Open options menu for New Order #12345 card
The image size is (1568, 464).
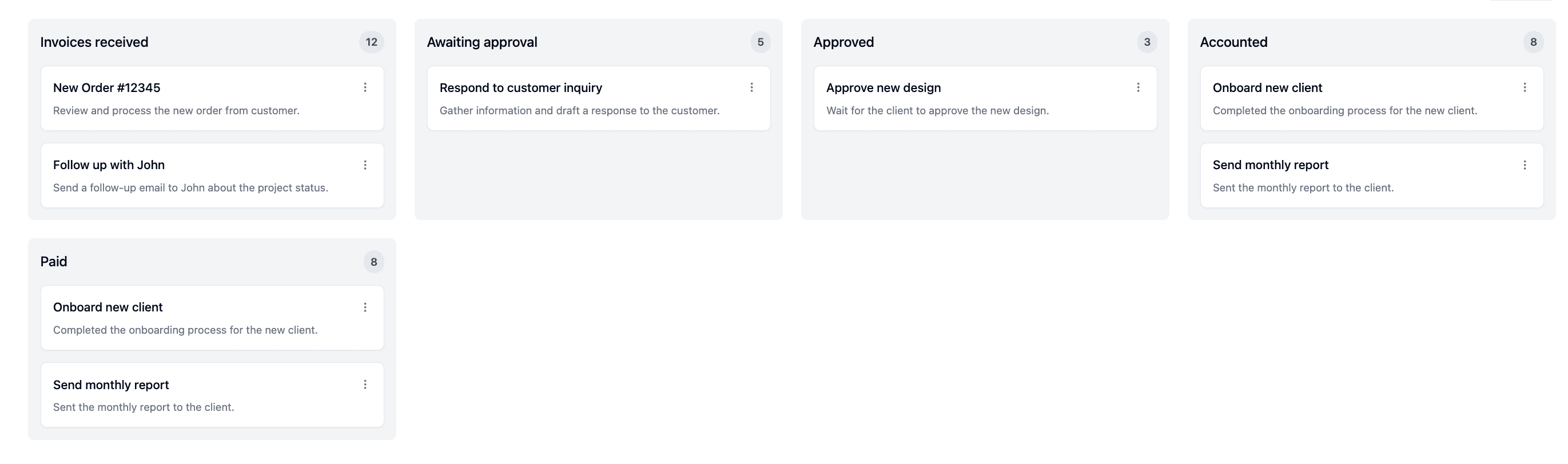click(x=365, y=87)
